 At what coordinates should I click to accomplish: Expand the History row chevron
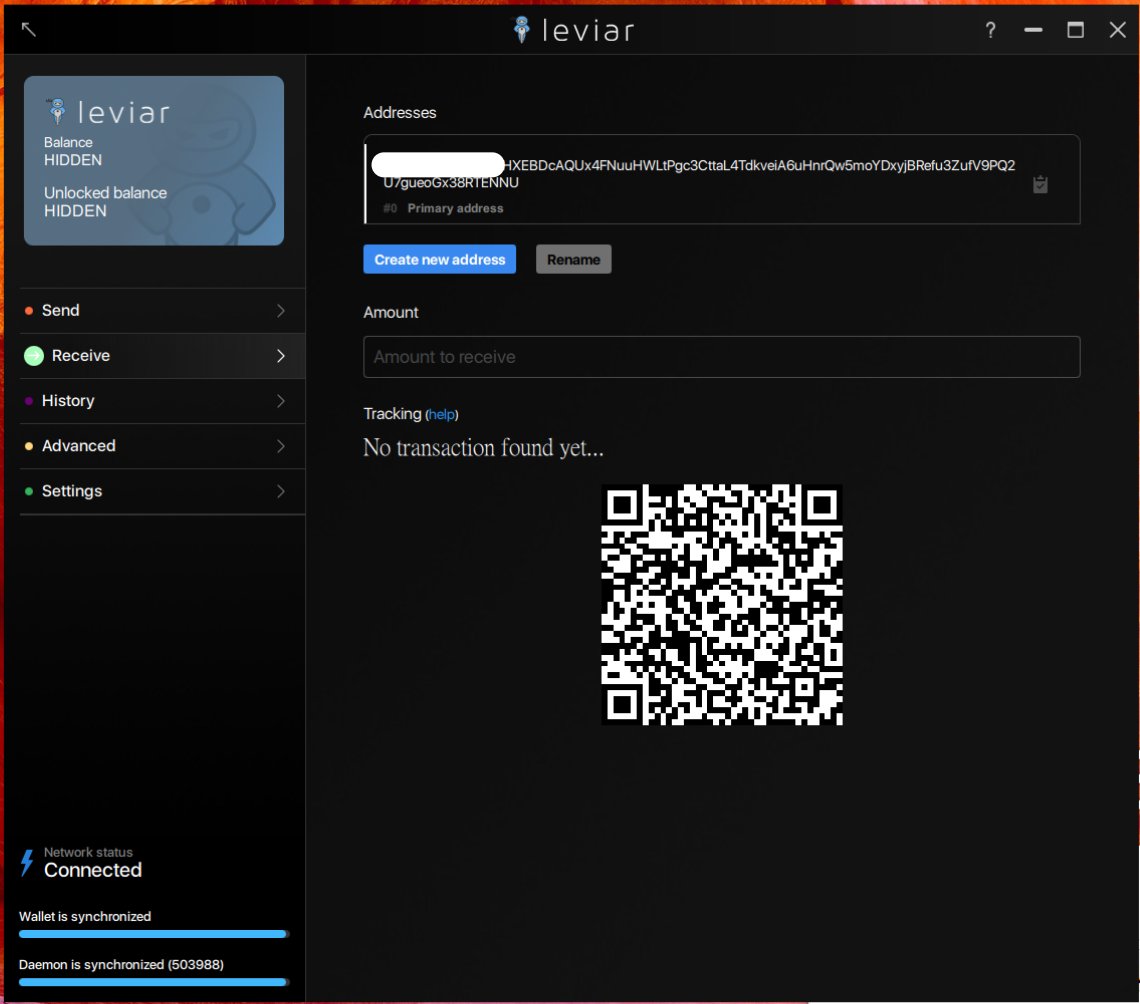(281, 401)
